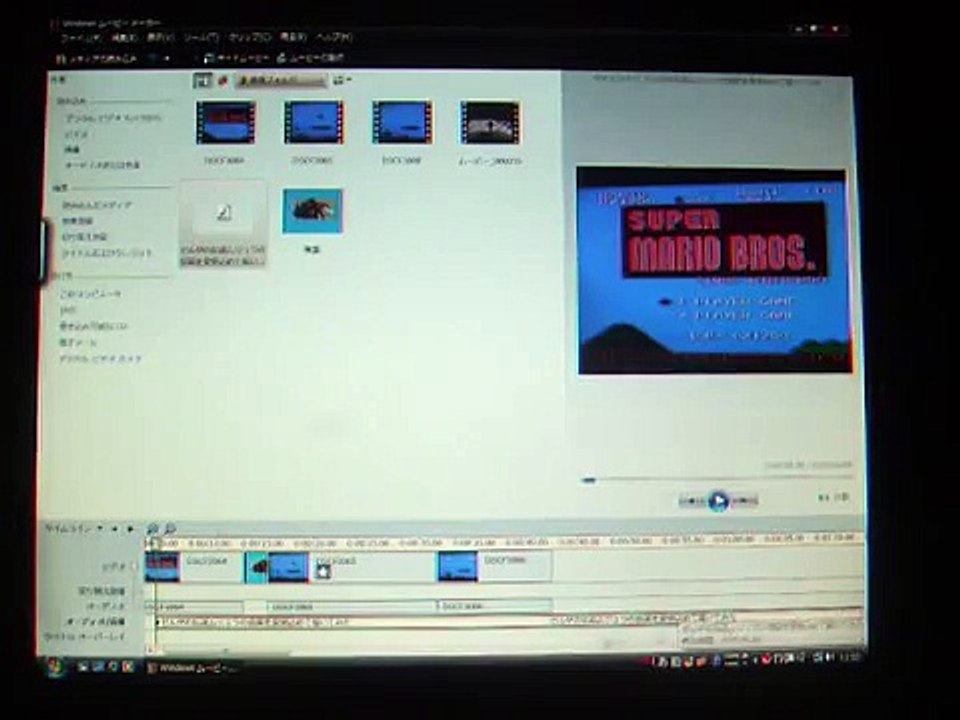Select the DSCF3065 video clip thumbnail
This screenshot has height=720, width=960.
coord(313,123)
